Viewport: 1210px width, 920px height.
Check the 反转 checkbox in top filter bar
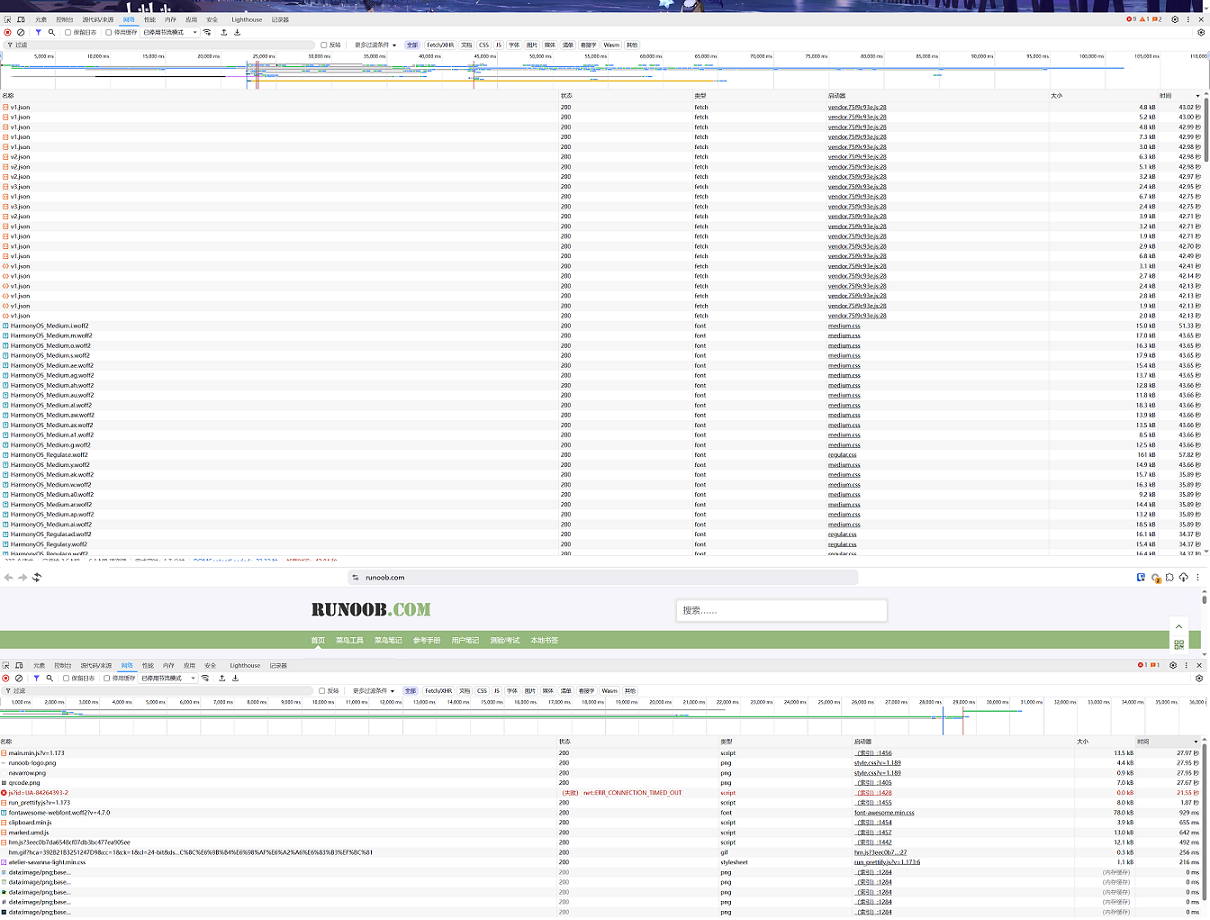[324, 45]
